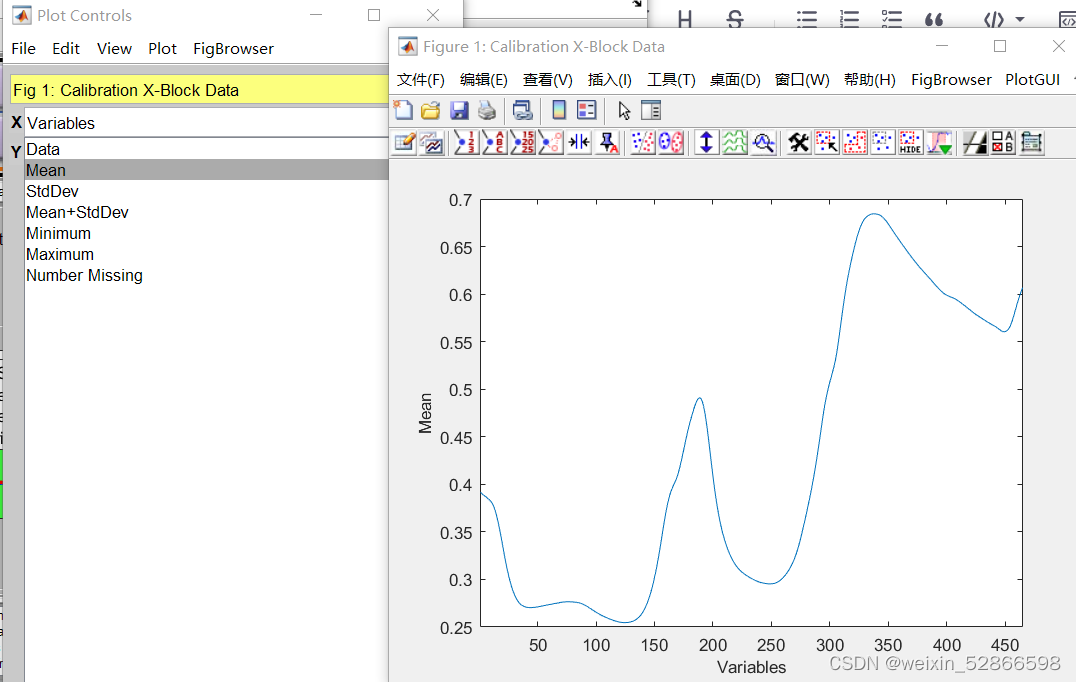Open plot settings with the wrench icon
The width and height of the screenshot is (1076, 682).
[797, 142]
